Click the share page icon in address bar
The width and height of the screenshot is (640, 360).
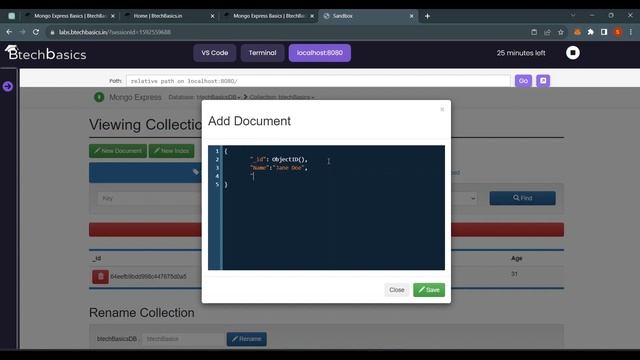click(x=547, y=32)
